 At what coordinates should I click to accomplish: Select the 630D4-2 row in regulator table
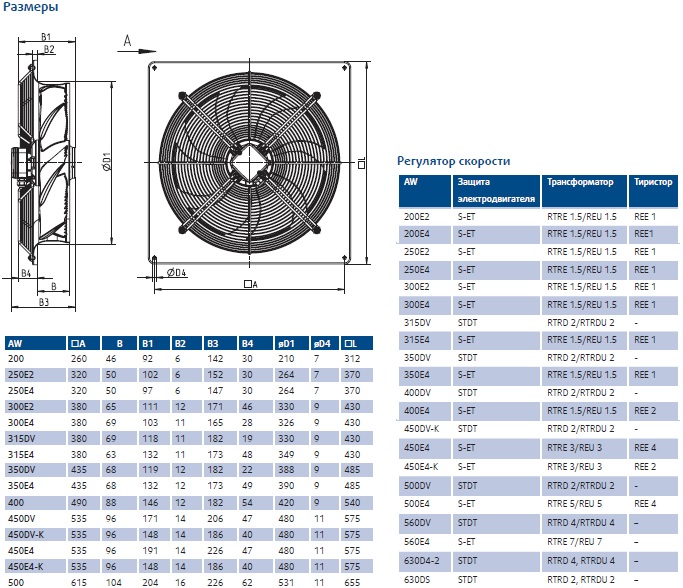coord(538,561)
